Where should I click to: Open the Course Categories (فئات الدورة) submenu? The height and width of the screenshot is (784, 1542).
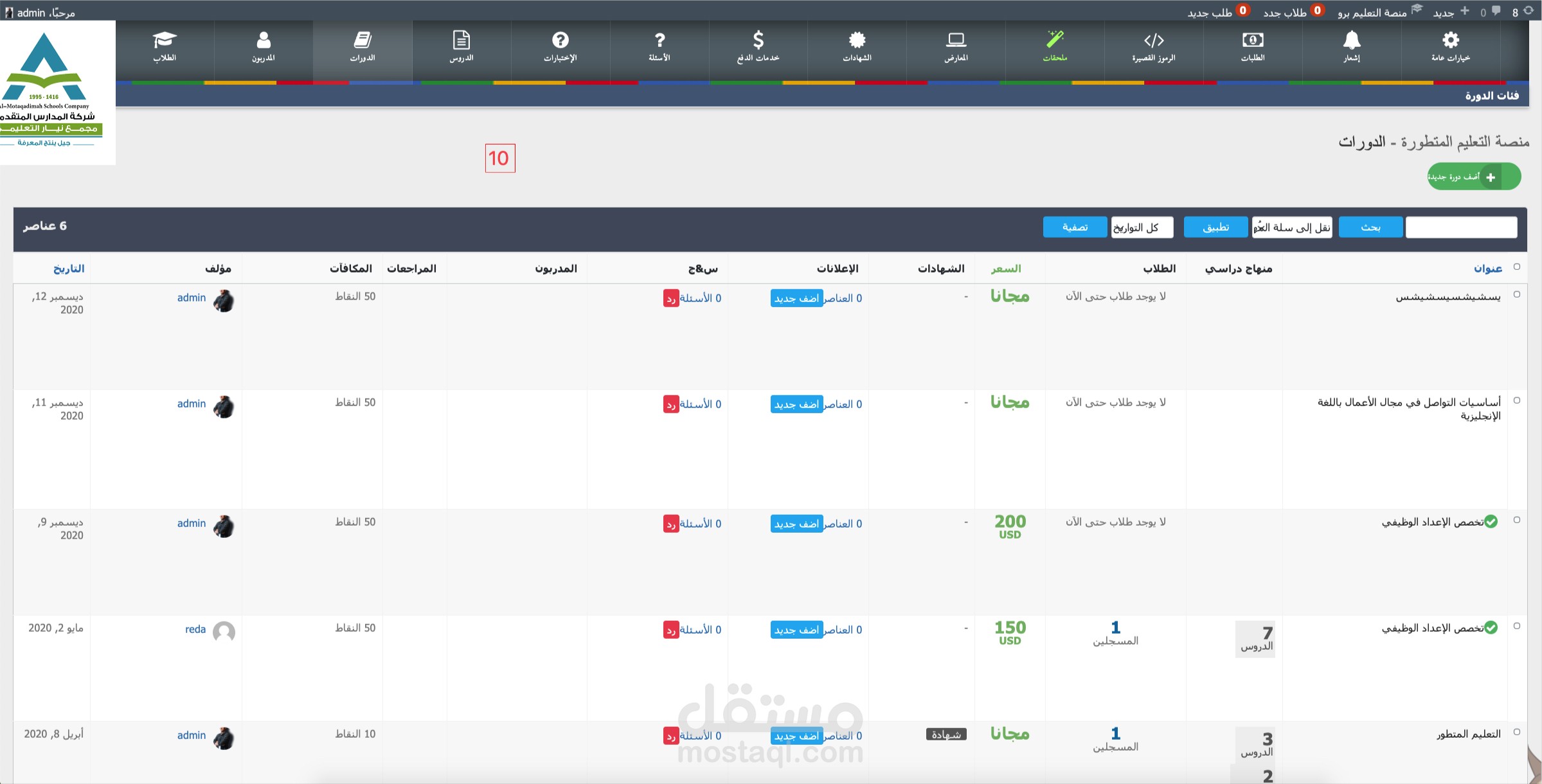(x=1492, y=96)
